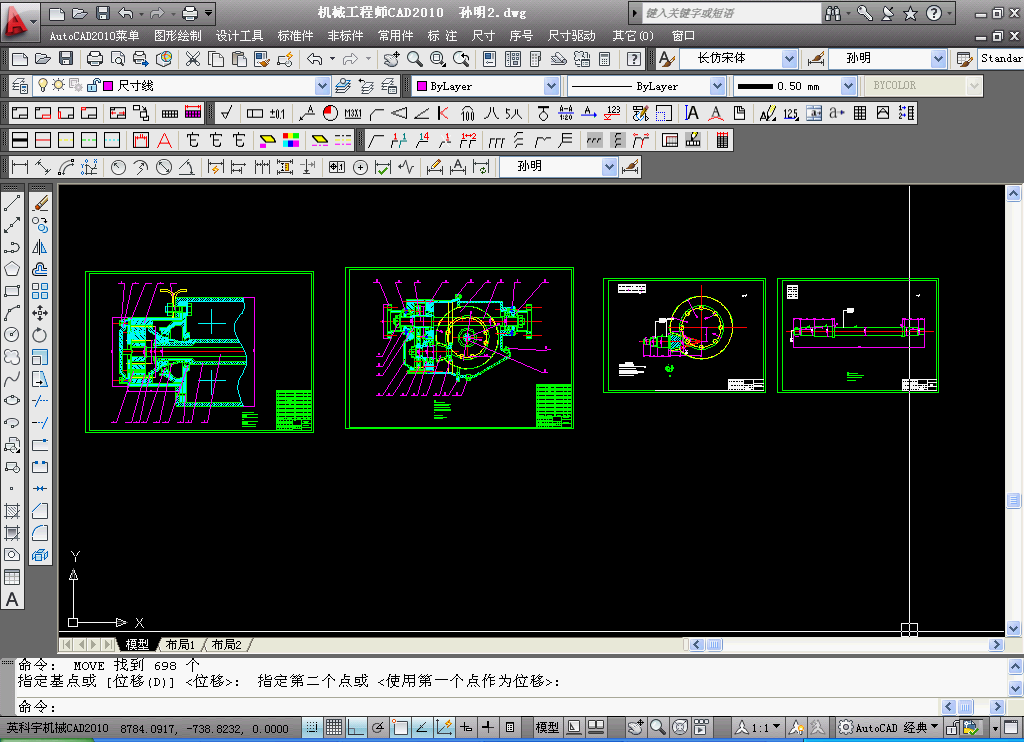Open the AutoCAD 经典 workspace switcher
Viewport: 1024px width, 742px height.
(x=890, y=728)
